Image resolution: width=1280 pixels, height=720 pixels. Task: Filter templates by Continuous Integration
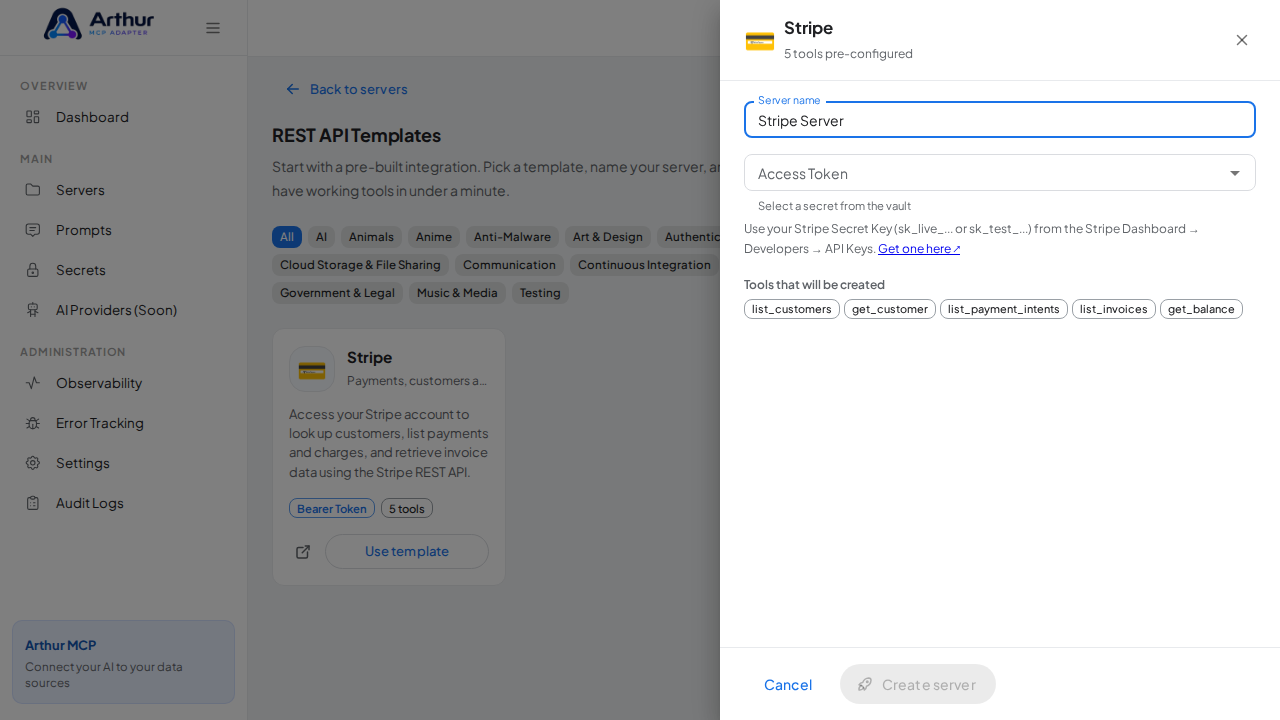[644, 265]
